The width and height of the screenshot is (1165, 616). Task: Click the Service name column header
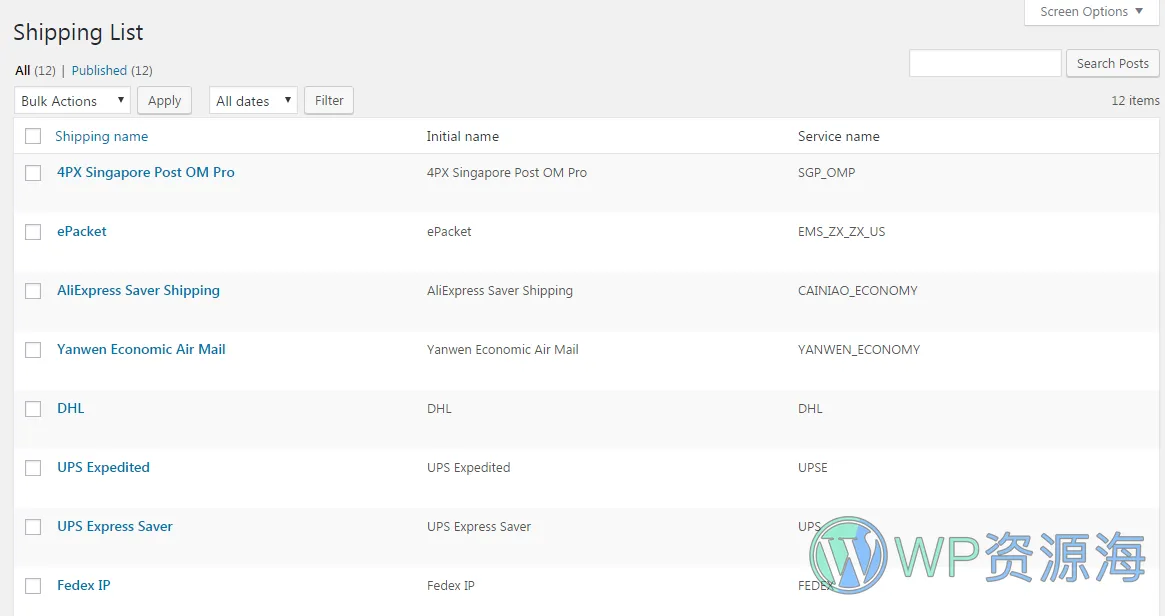839,137
